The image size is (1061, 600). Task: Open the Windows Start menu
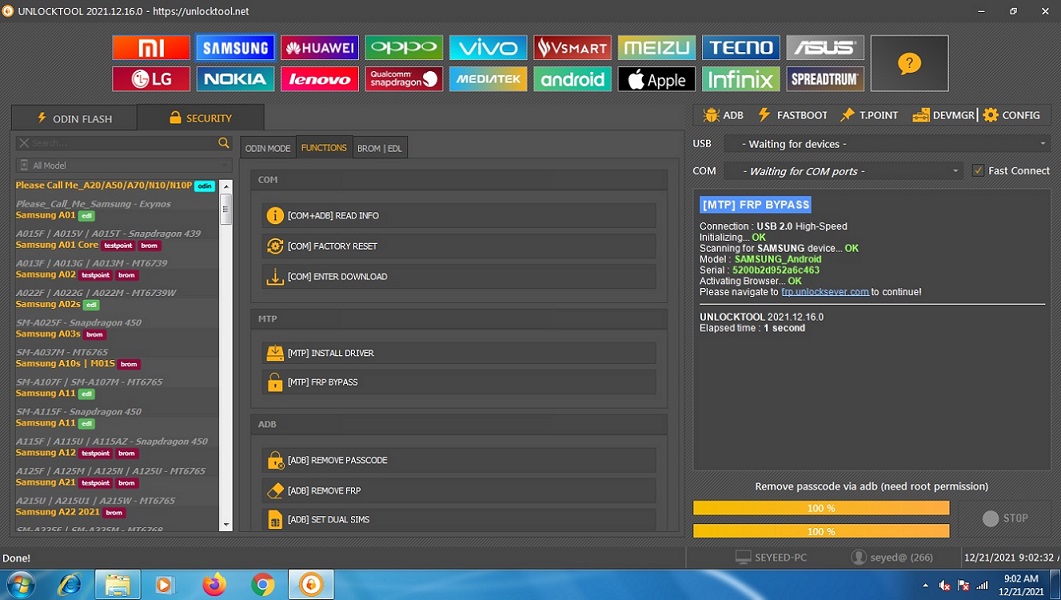pos(20,584)
